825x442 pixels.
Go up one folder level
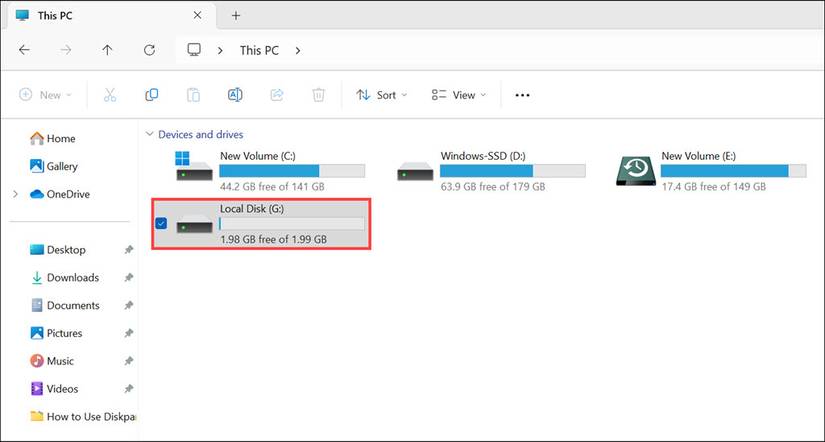point(107,50)
